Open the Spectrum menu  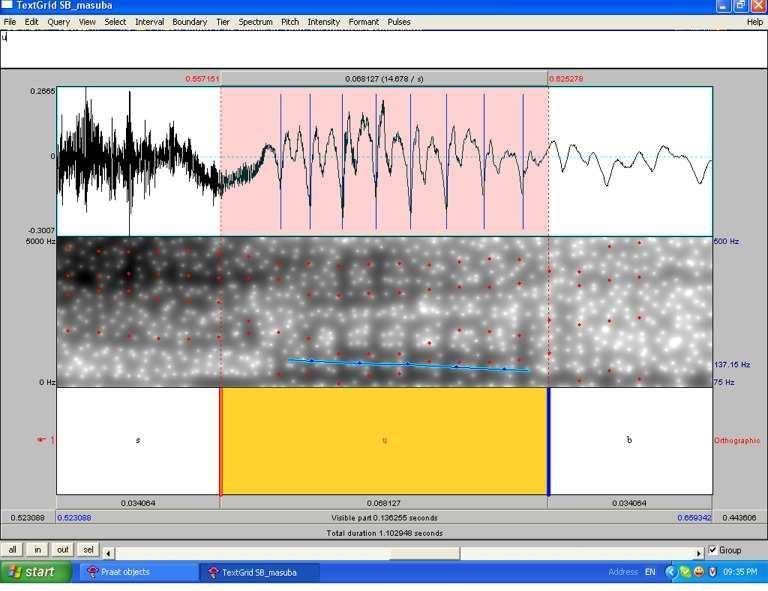tap(255, 22)
